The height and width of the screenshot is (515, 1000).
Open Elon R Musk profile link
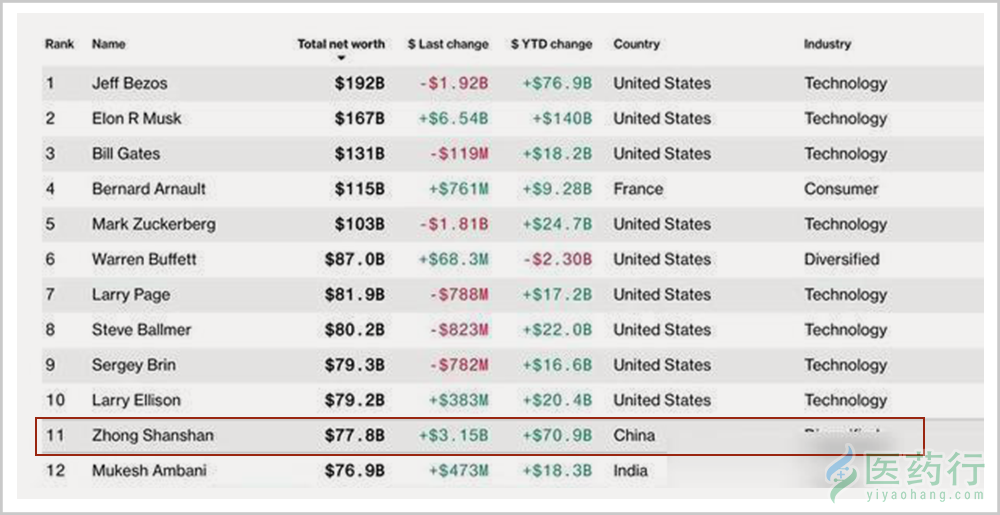pyautogui.click(x=136, y=119)
